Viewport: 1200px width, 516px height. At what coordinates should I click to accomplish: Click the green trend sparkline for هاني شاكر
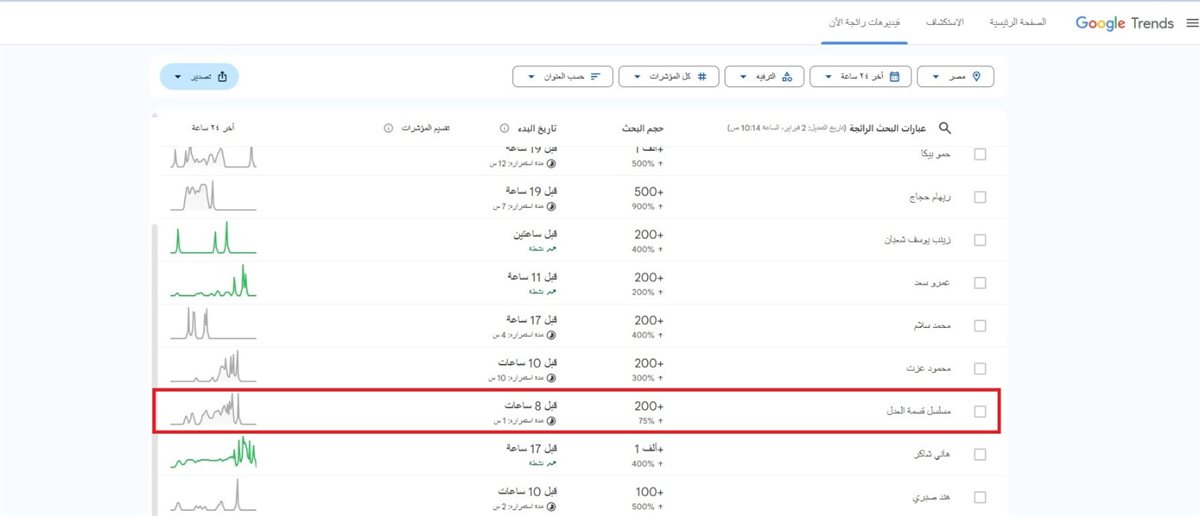tap(213, 455)
